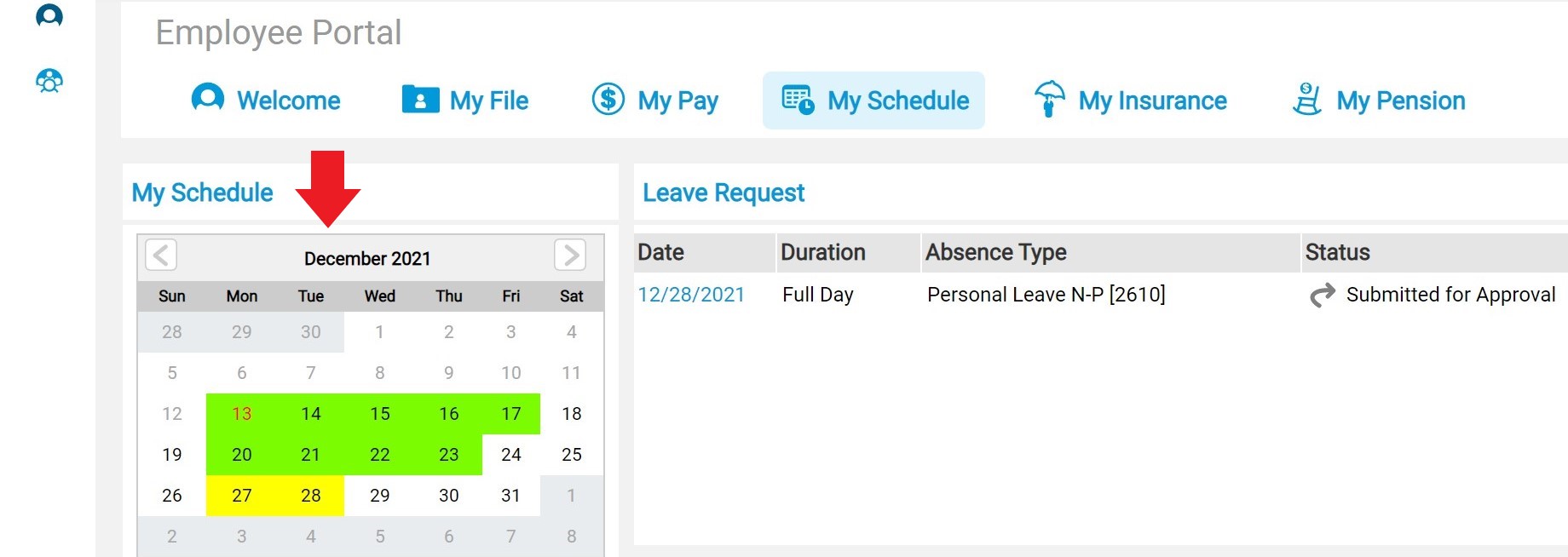Click the My Schedule panel heading
This screenshot has height=557, width=1568.
point(202,192)
